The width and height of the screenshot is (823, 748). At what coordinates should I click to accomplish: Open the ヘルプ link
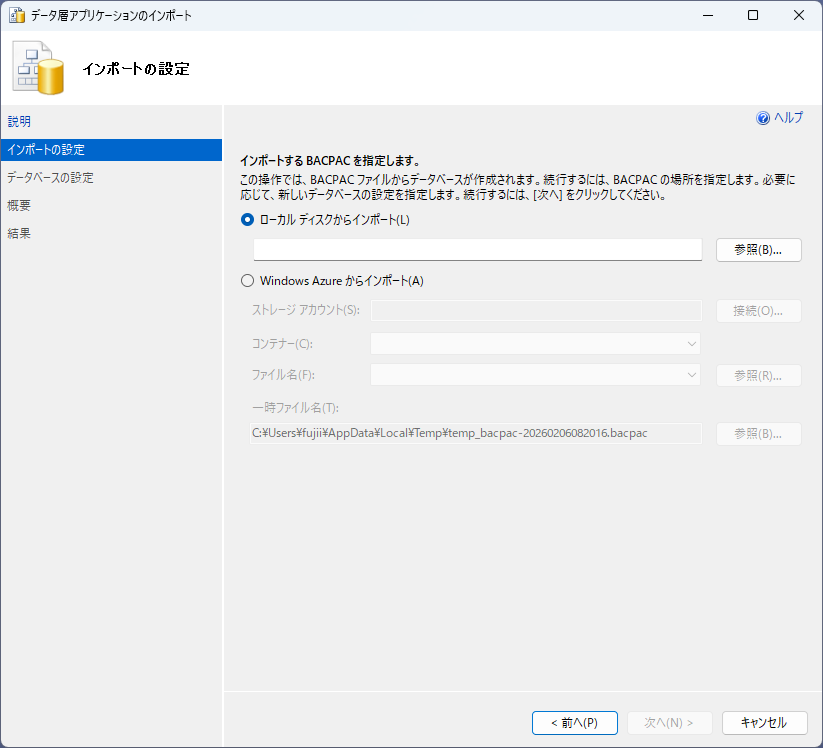(x=788, y=118)
